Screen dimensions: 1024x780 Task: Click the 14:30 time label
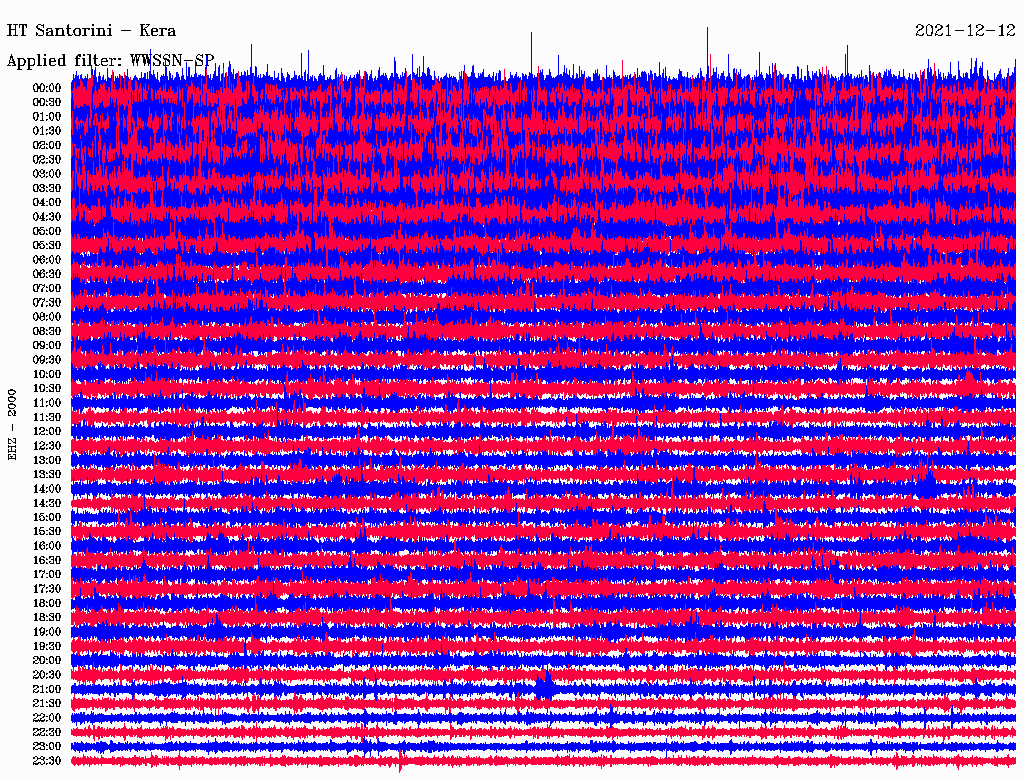(47, 503)
